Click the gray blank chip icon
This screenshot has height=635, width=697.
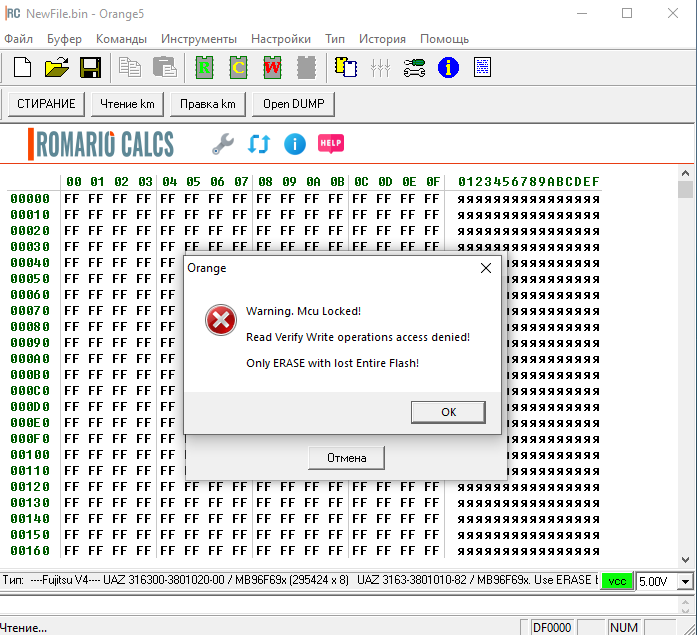[x=306, y=68]
